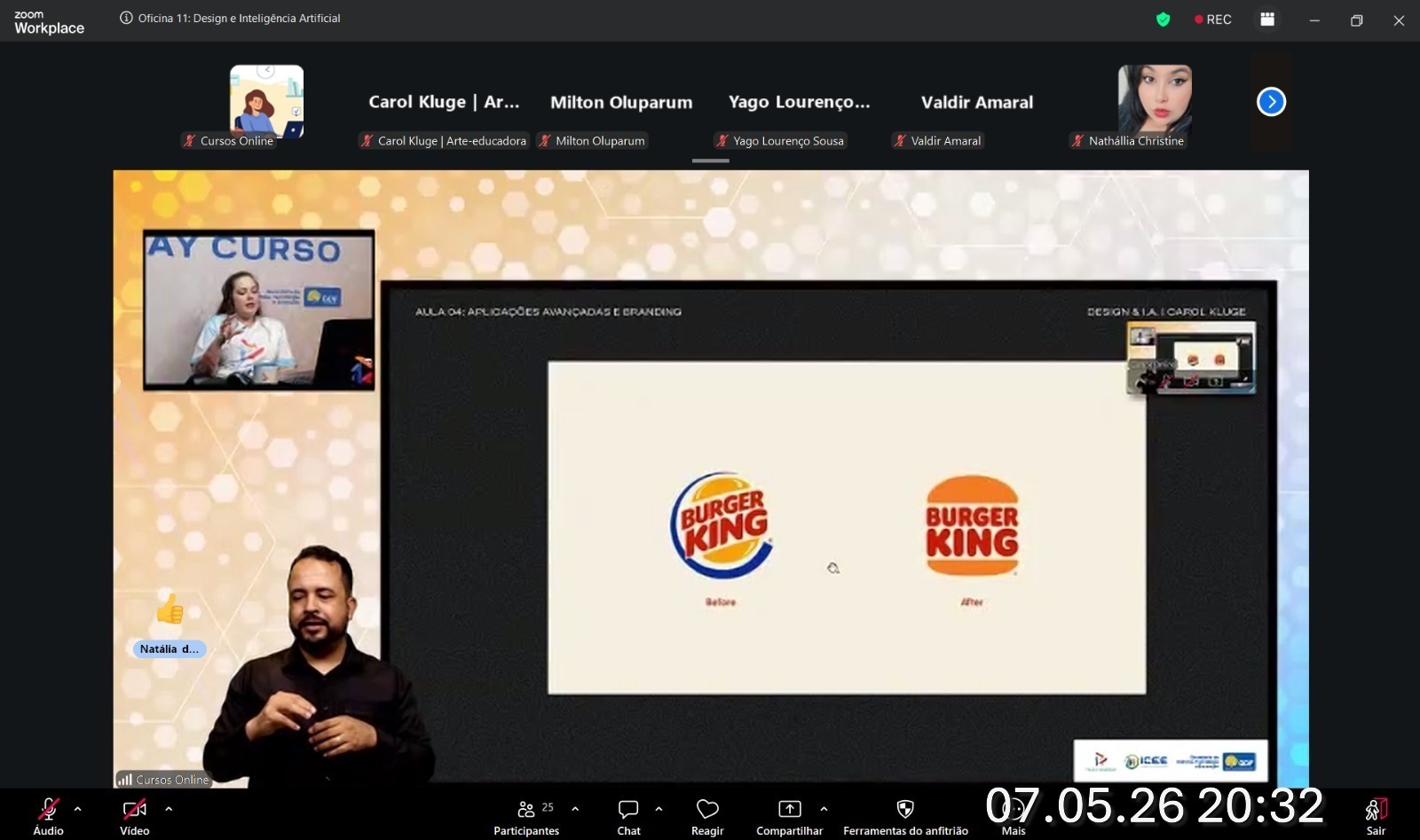Open the green encryption shield info
The height and width of the screenshot is (840, 1420).
(1163, 20)
